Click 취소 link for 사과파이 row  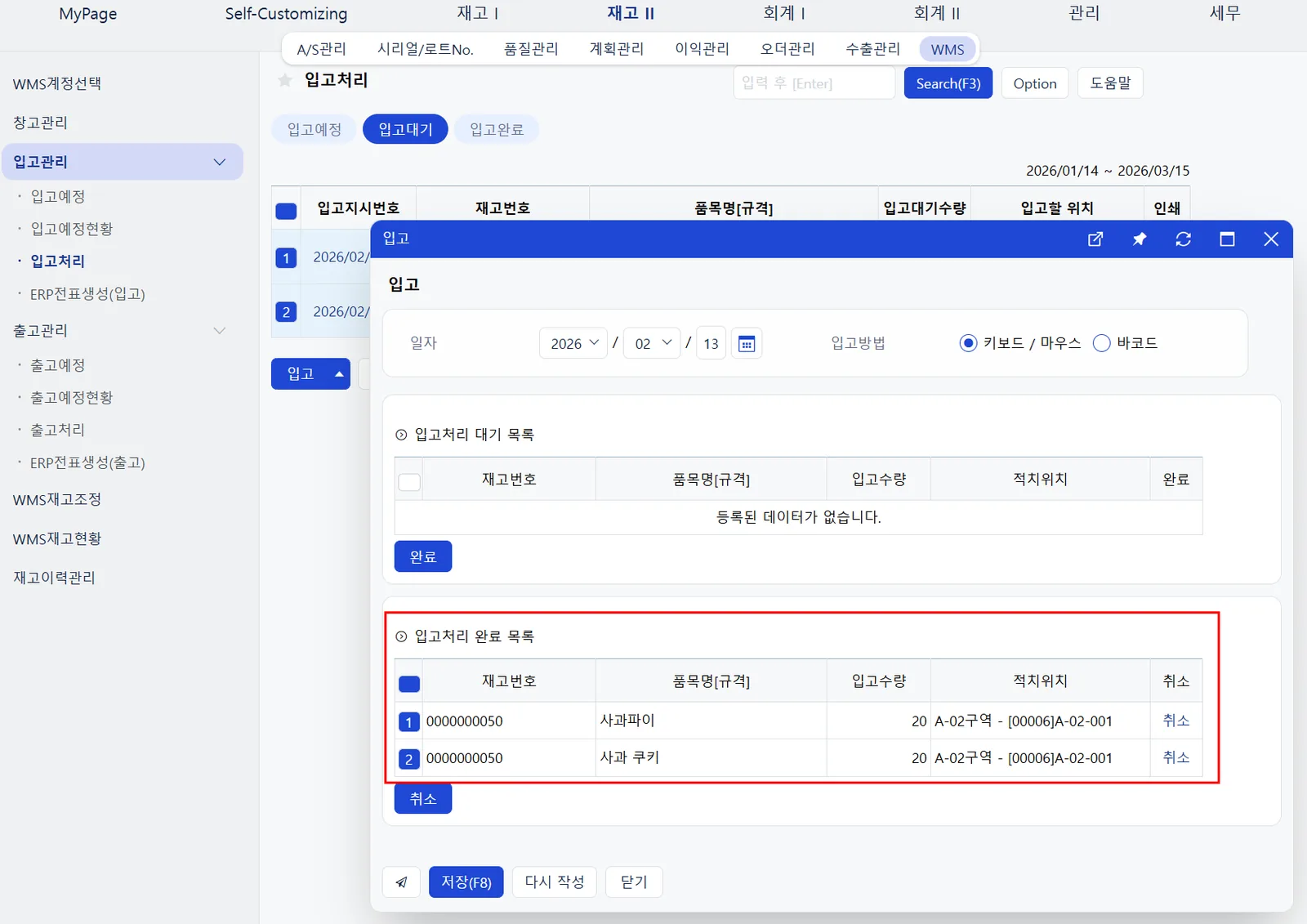tap(1175, 721)
